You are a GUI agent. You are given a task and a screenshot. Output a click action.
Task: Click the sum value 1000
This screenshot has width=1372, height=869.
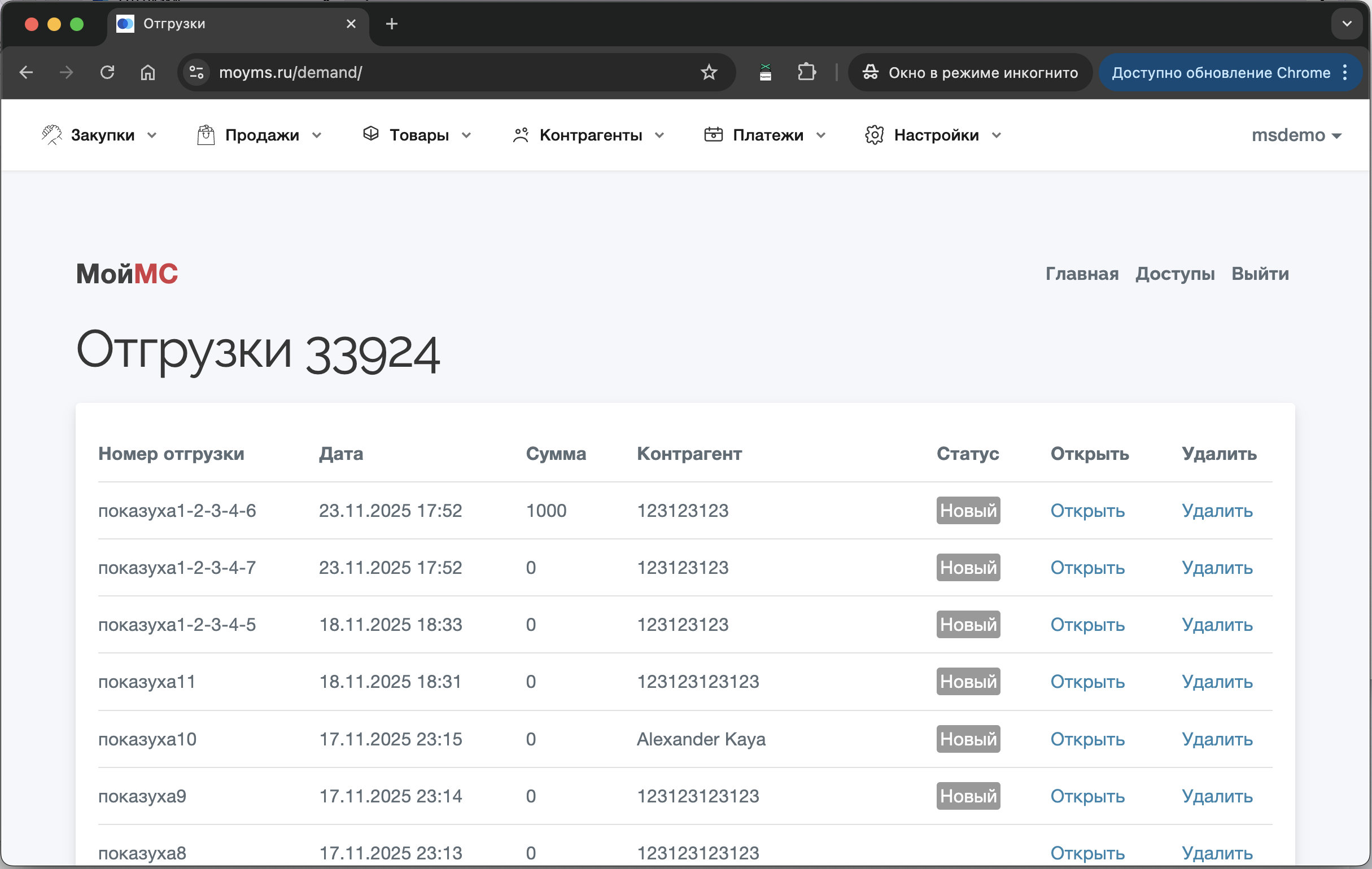(546, 511)
